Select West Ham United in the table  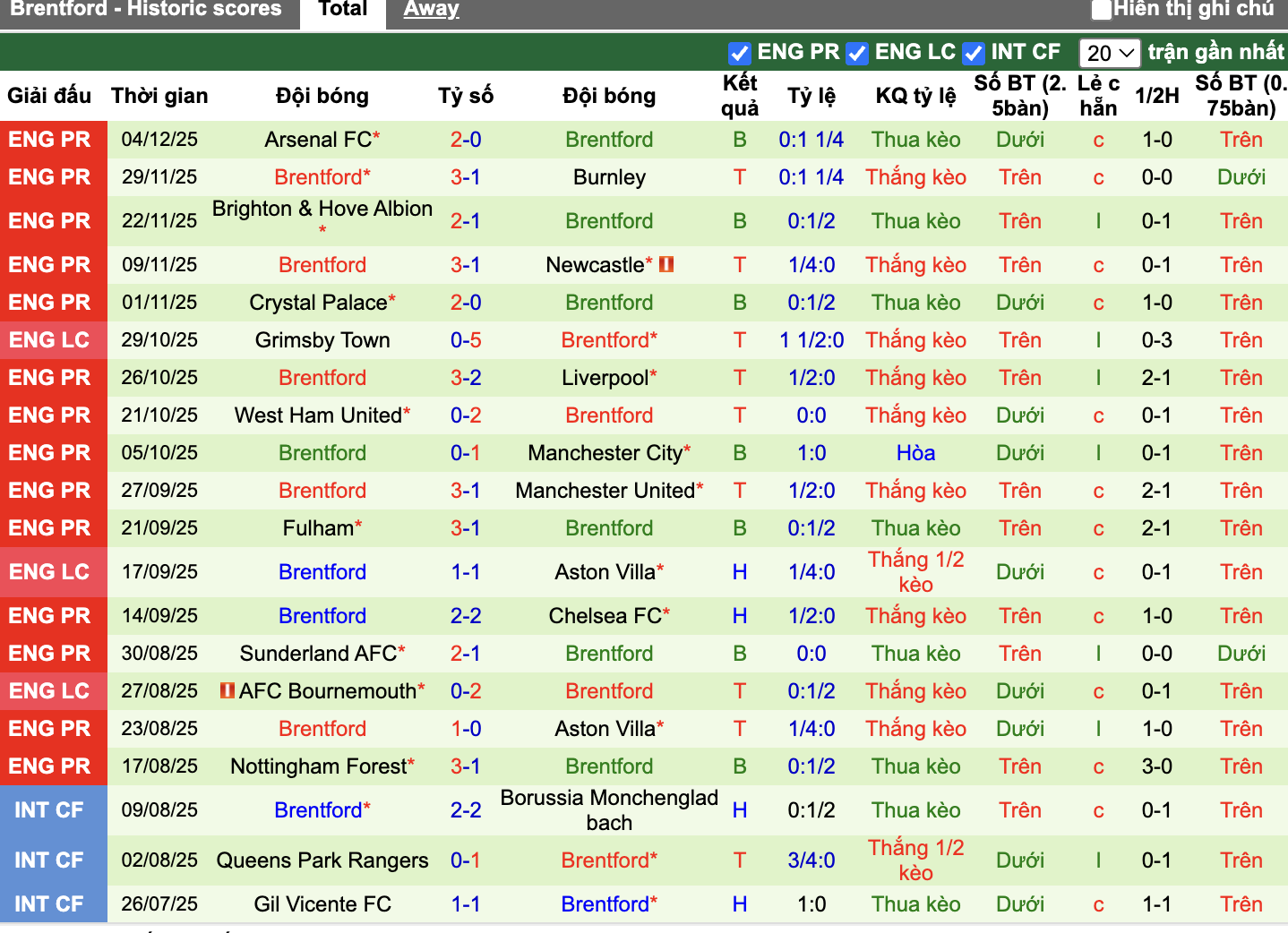tap(318, 415)
